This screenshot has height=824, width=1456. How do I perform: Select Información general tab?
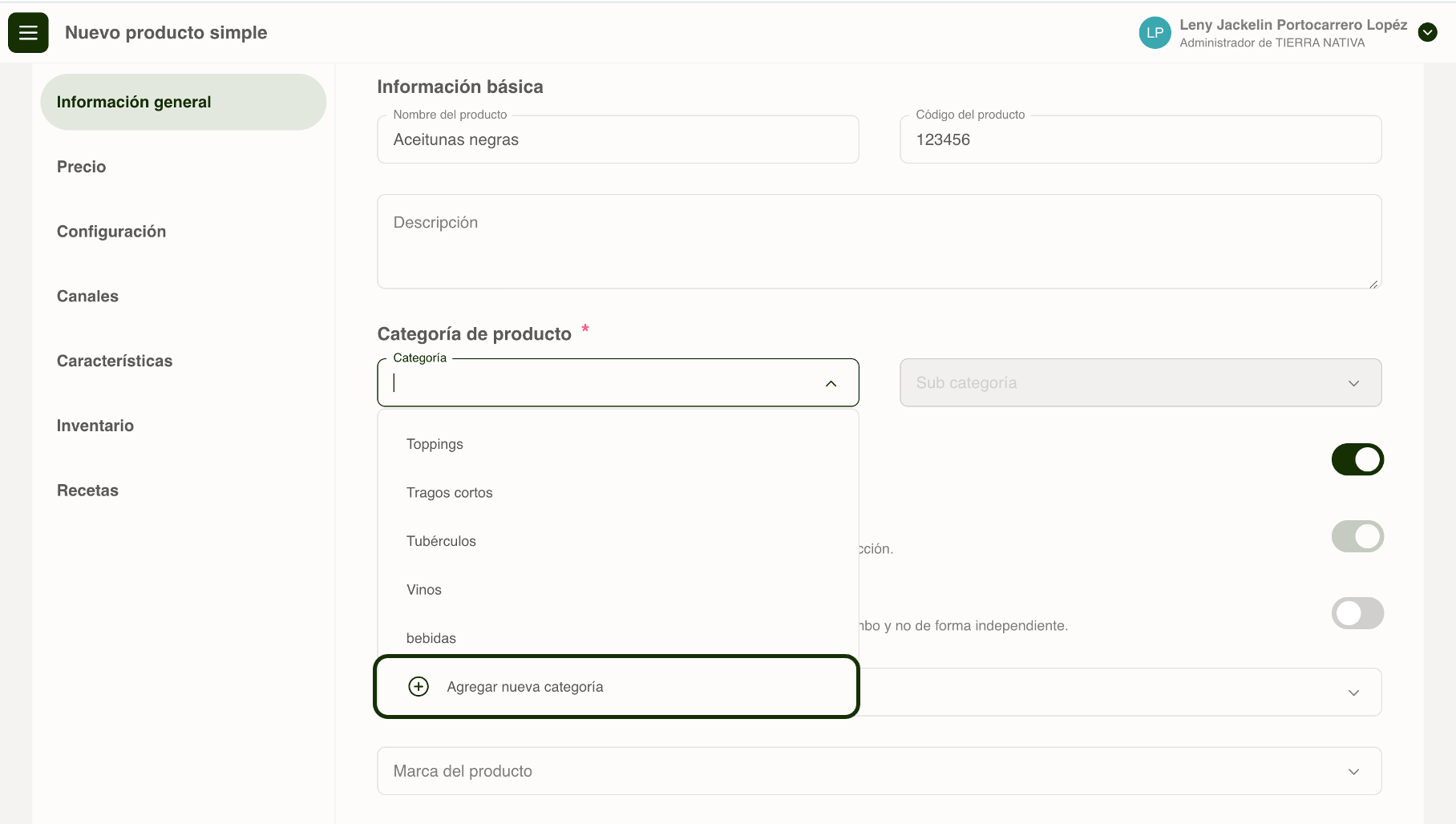184,102
